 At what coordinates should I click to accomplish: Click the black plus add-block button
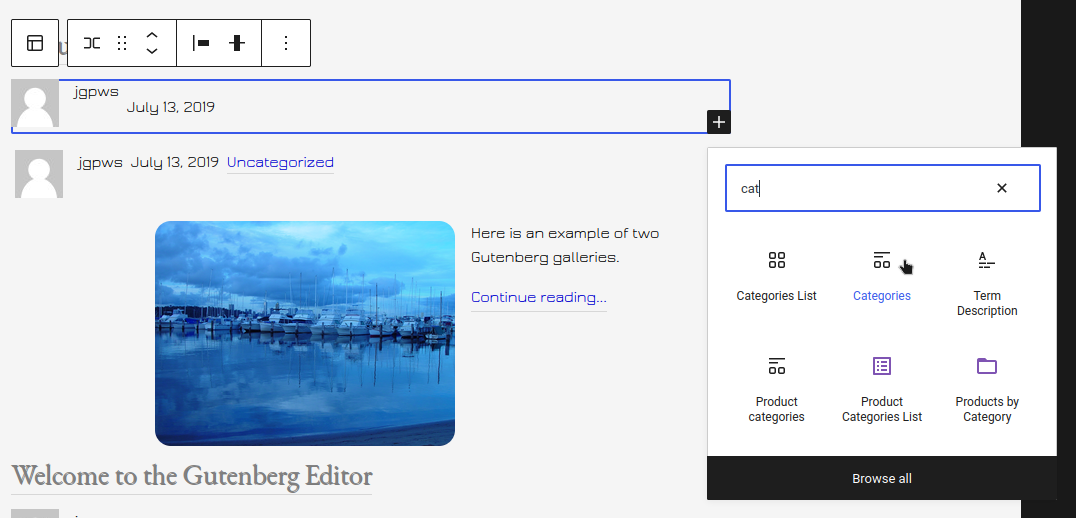pyautogui.click(x=718, y=122)
